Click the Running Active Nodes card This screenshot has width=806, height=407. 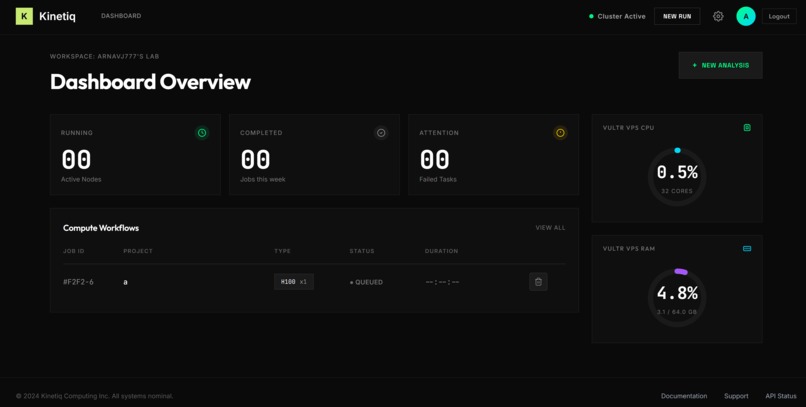(x=135, y=155)
